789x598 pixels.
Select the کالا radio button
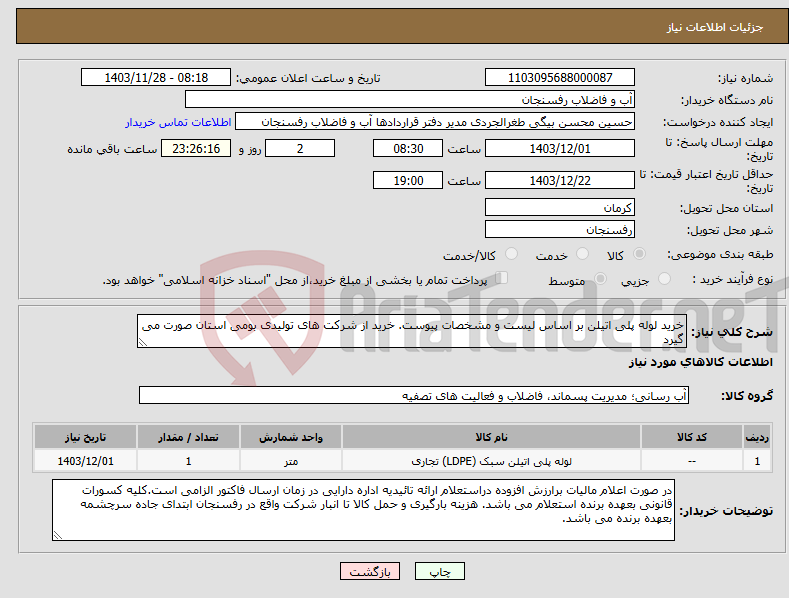(x=639, y=254)
